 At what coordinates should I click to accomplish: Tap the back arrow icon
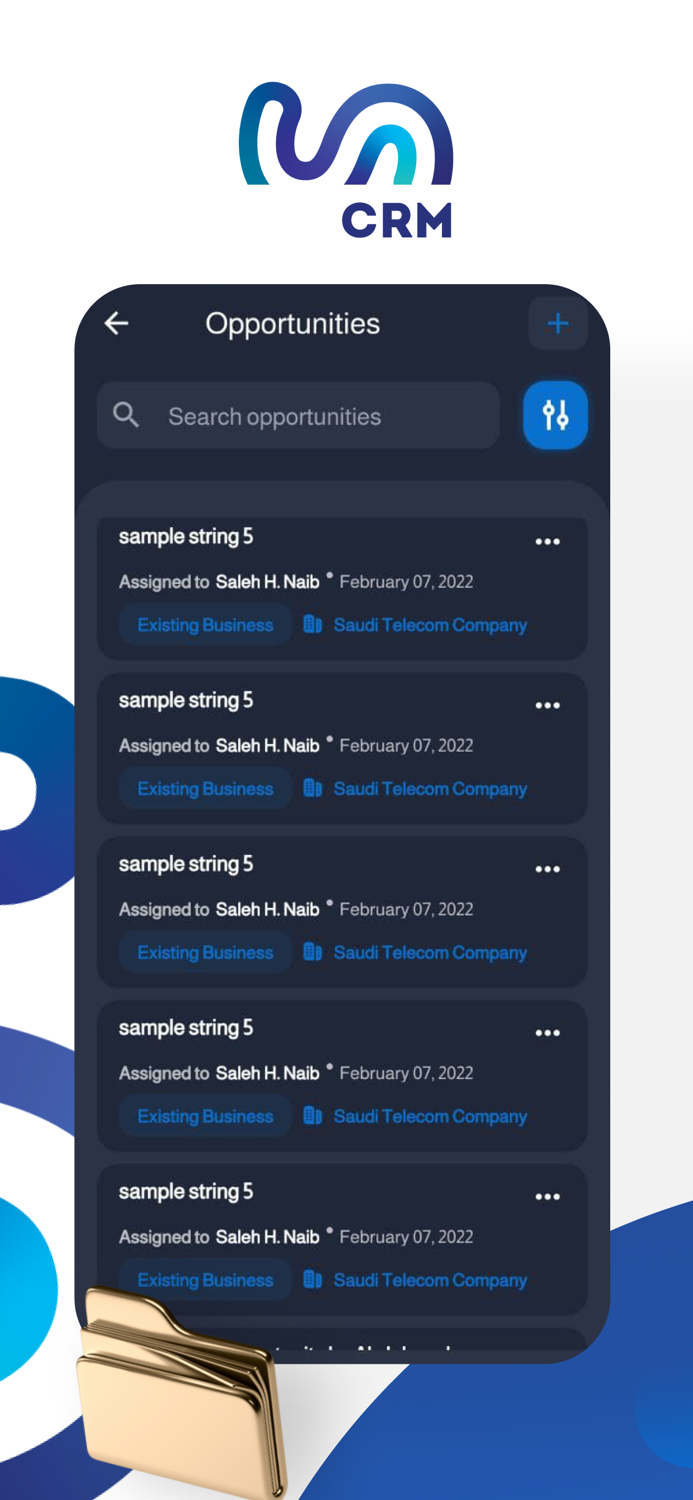(116, 323)
